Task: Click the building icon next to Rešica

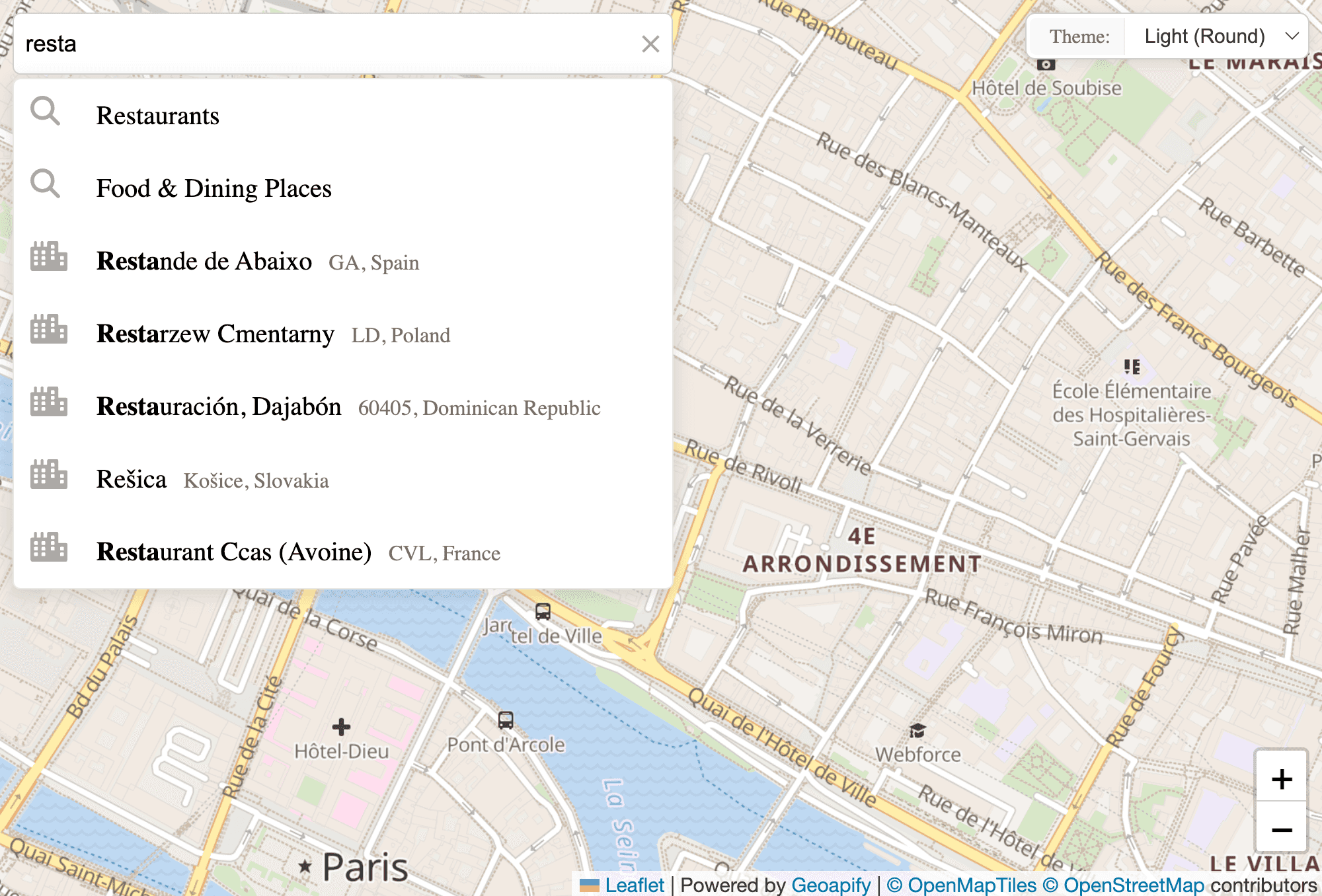Action: pos(49,474)
